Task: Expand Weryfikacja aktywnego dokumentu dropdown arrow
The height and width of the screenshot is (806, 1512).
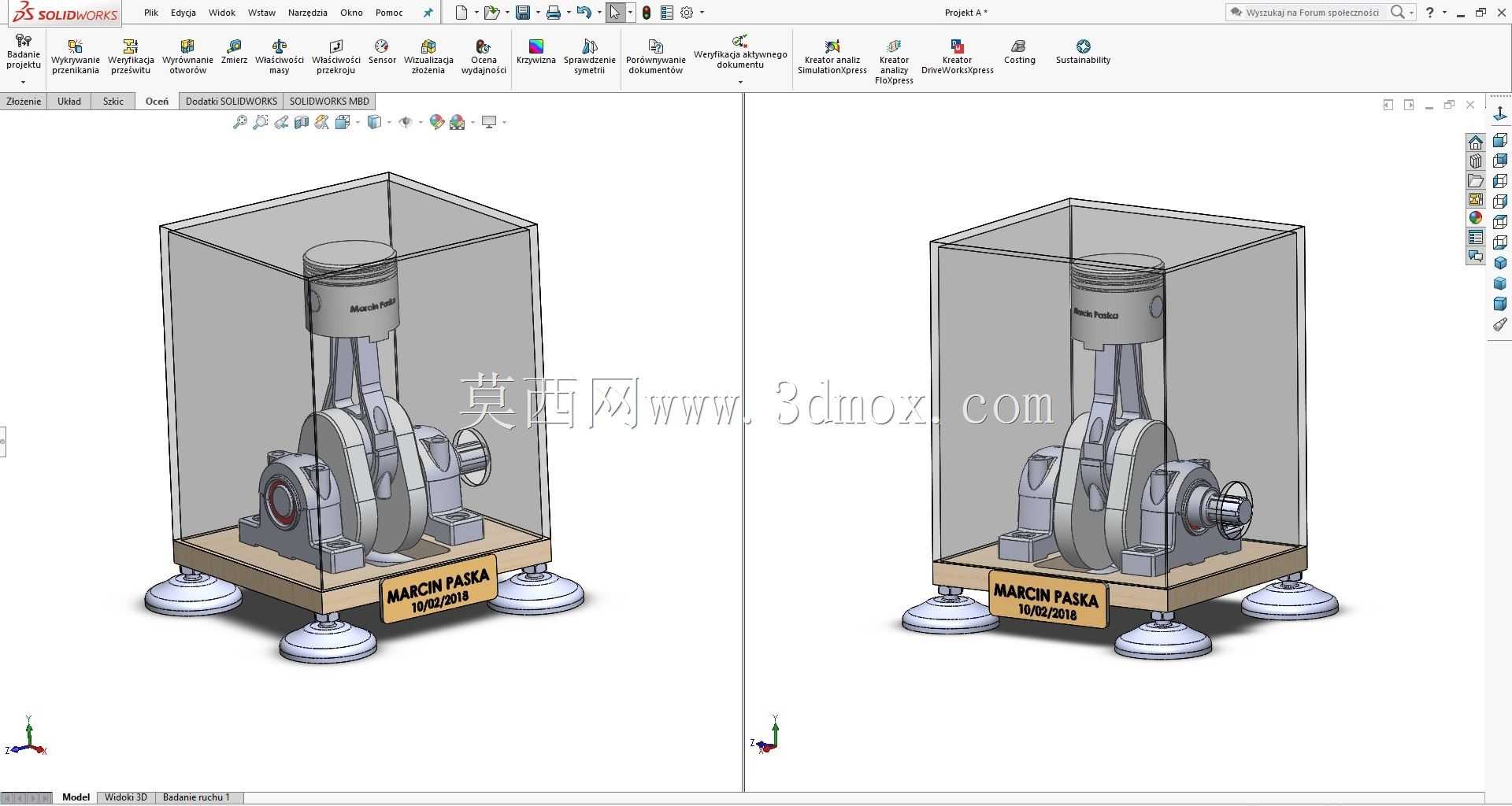Action: (740, 82)
